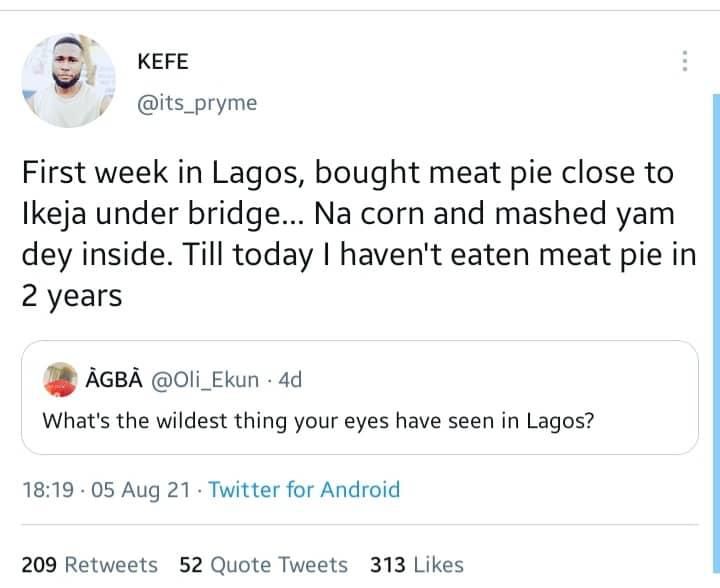This screenshot has height=588, width=720.
Task: Show the 313 Likes list
Action: 416,565
